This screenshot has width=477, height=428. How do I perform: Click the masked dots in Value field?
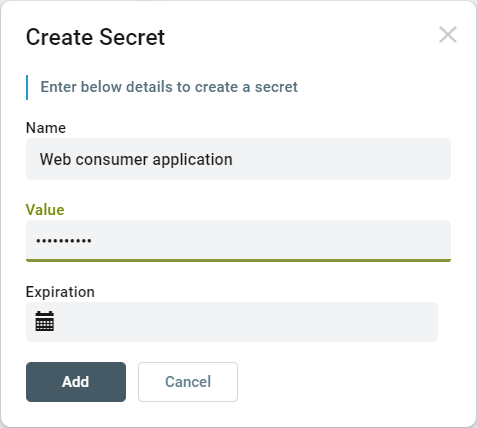[64, 241]
